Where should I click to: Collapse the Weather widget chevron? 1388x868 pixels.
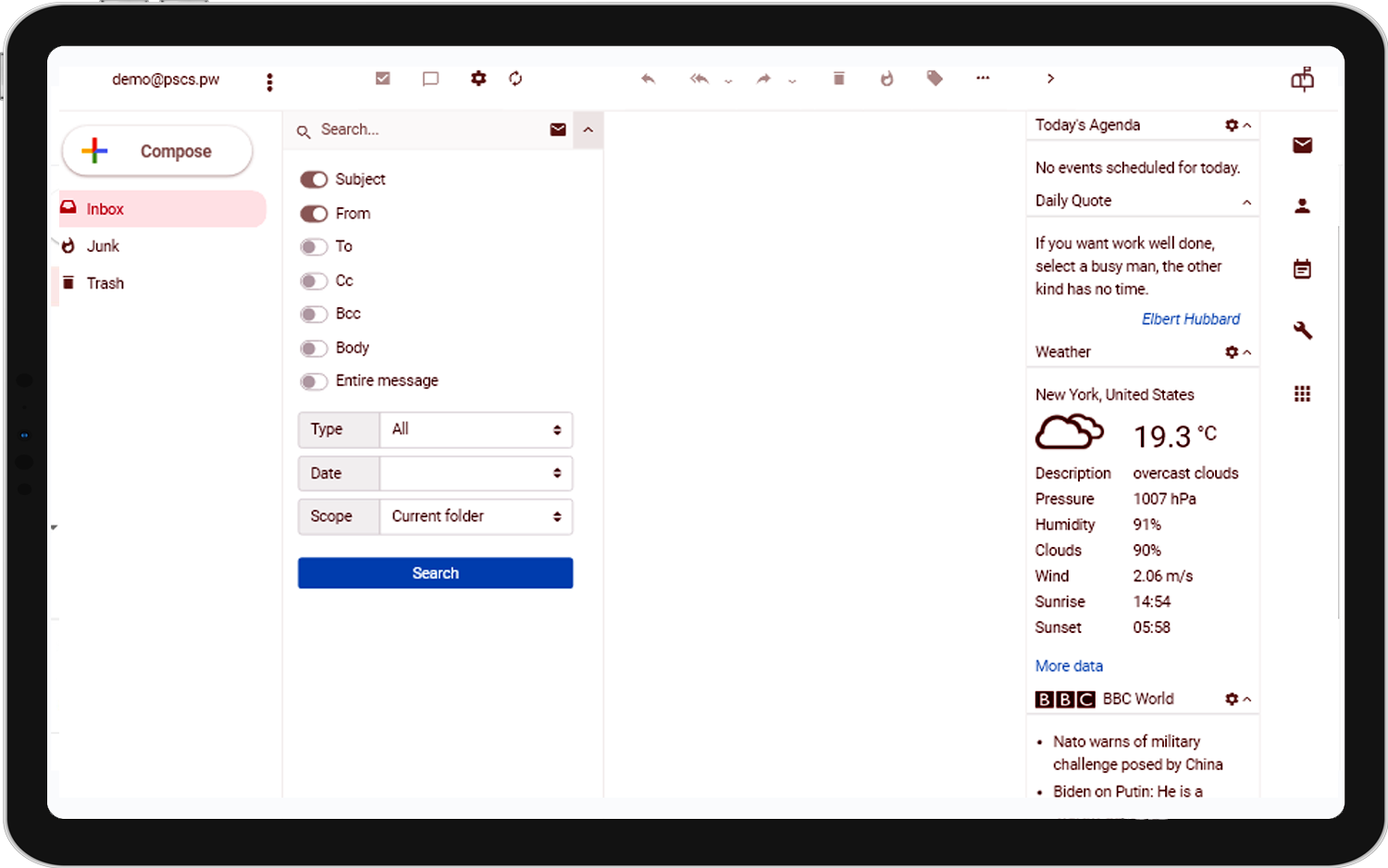[1247, 353]
